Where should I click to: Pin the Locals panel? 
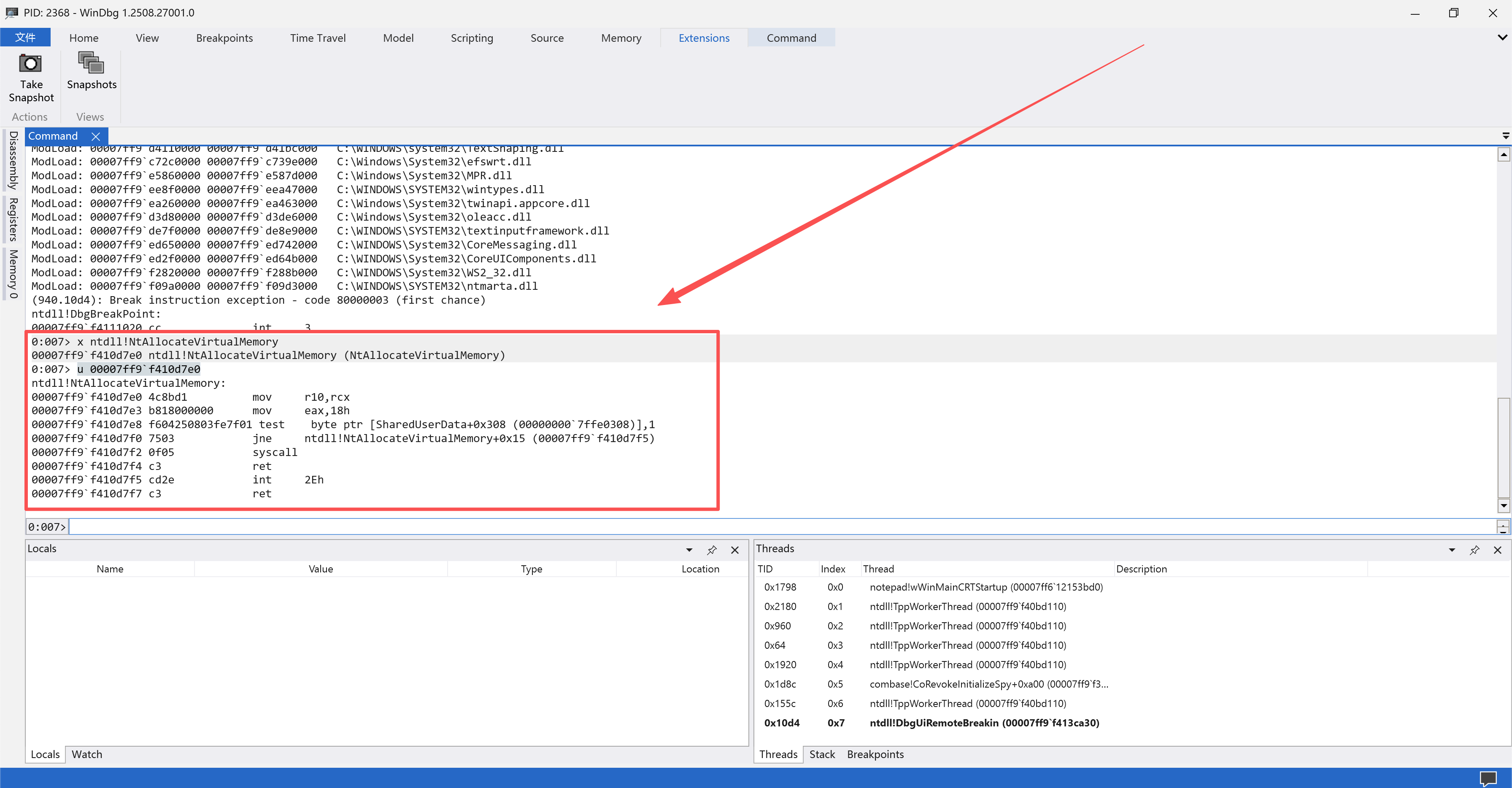711,550
